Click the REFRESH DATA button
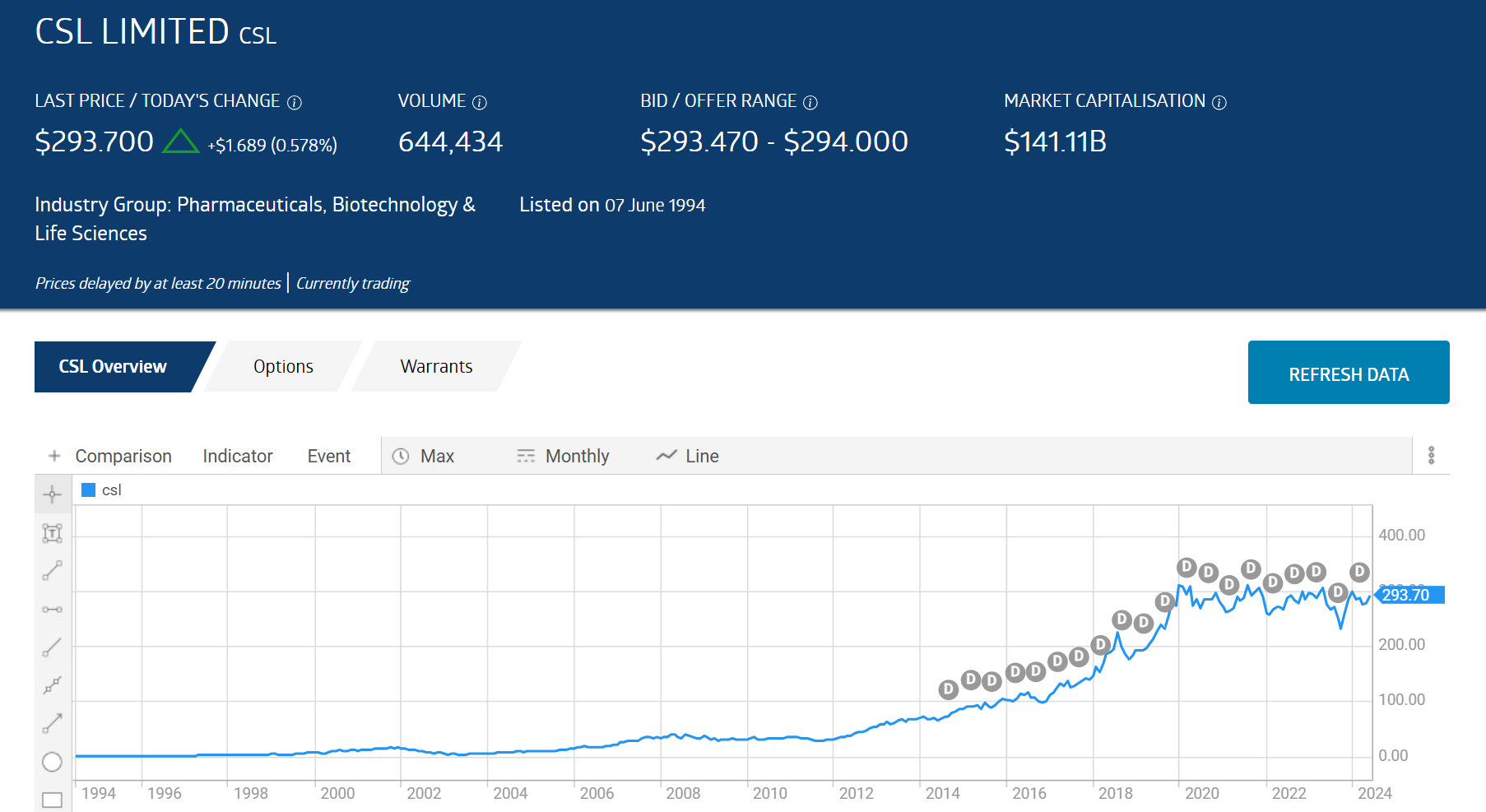1486x812 pixels. pos(1349,373)
